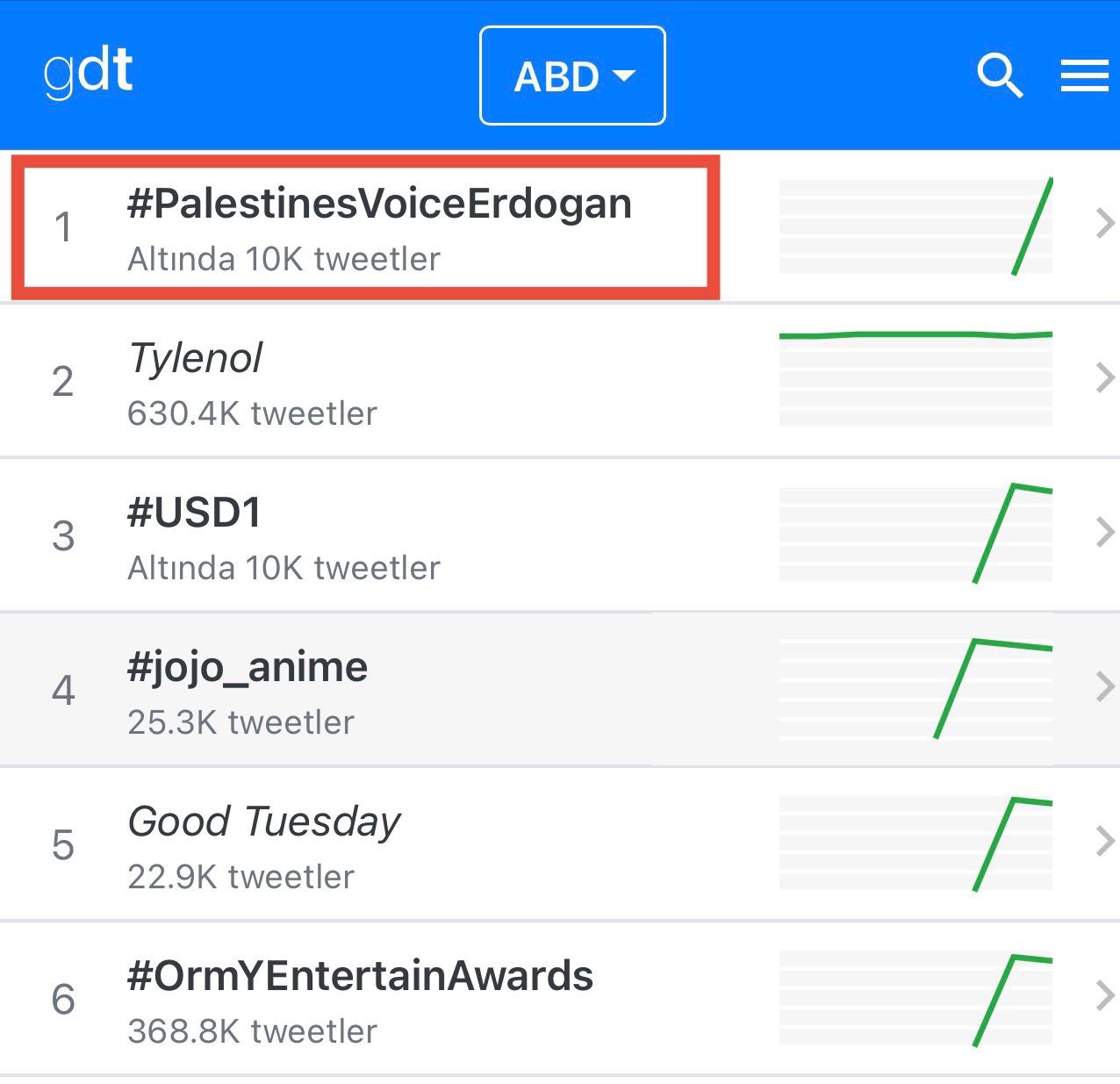Click the #jojo_anime trend sparkline chart
1120x1084 pixels.
pyautogui.click(x=915, y=687)
